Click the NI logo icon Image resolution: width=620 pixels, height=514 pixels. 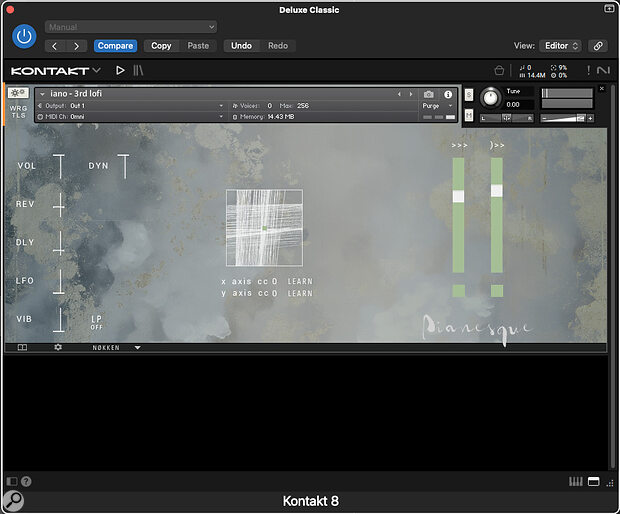pyautogui.click(x=603, y=70)
